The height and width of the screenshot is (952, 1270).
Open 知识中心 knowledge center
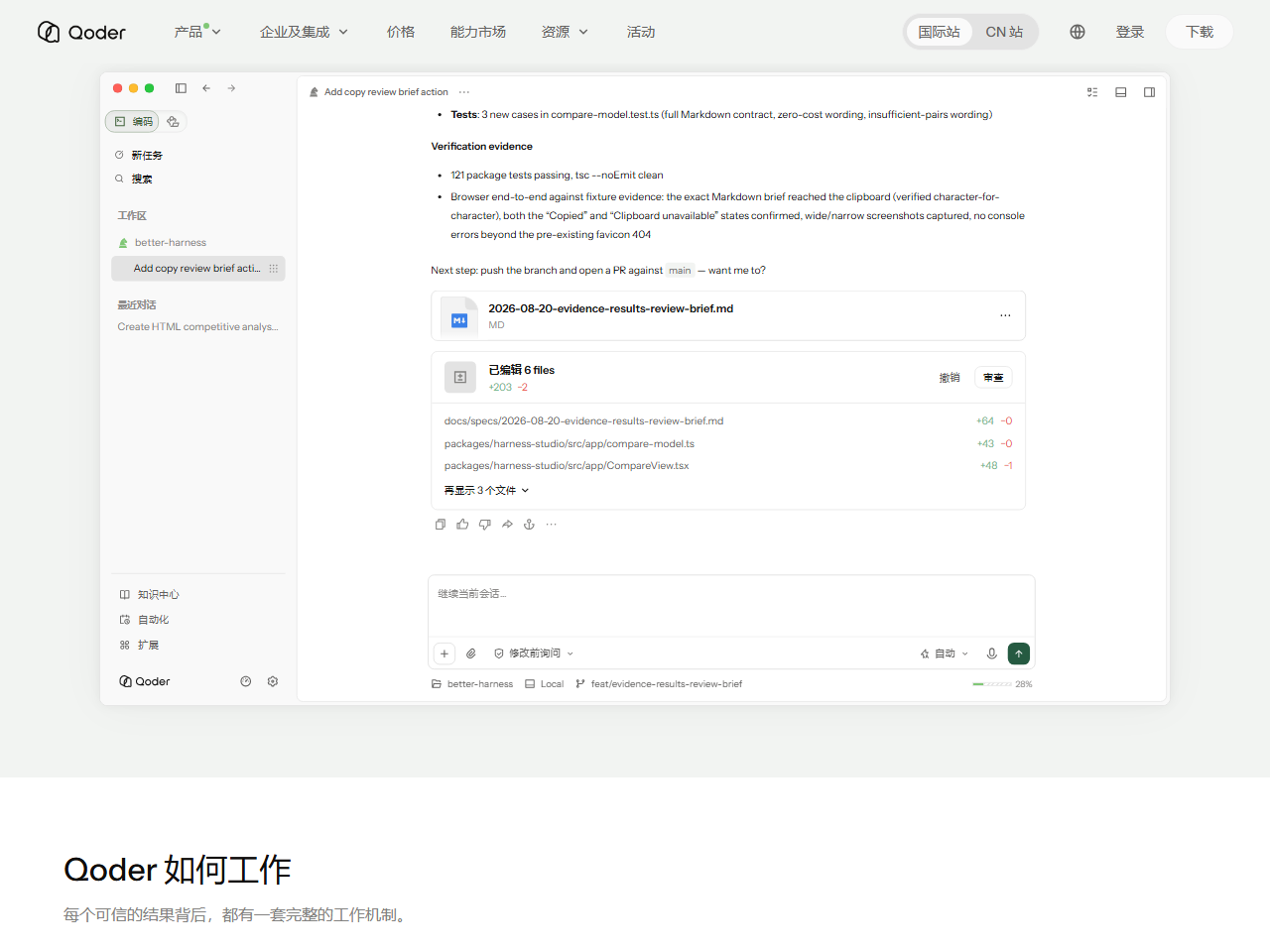150,595
